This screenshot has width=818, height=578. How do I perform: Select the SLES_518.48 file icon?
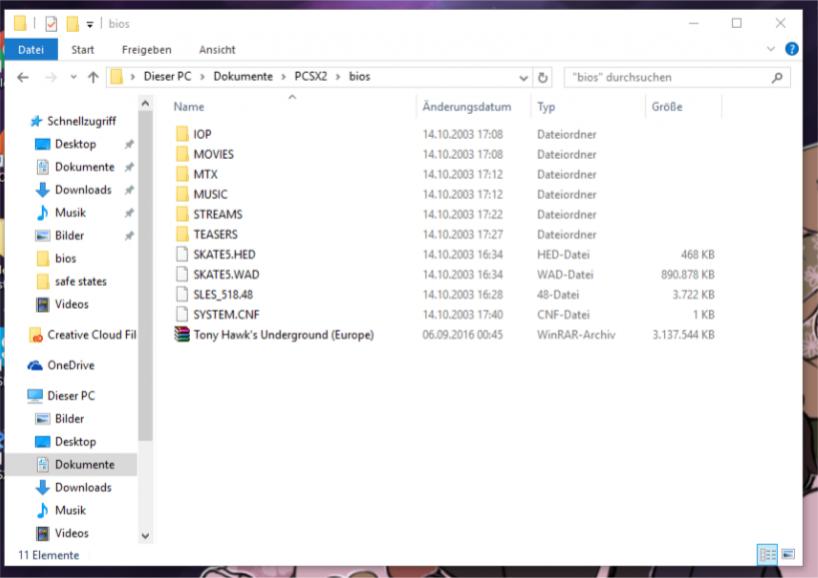tap(182, 294)
